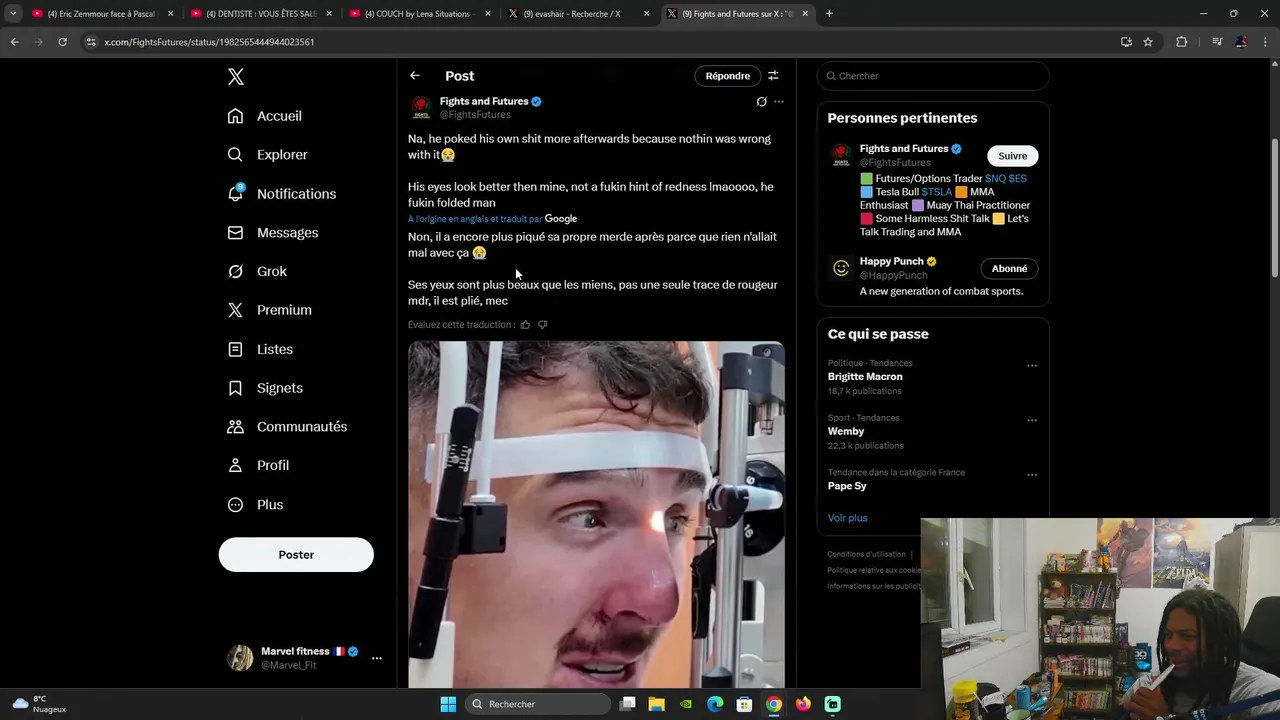This screenshot has height=720, width=1280.
Task: Click the Listes sidebar icon
Action: 235,349
